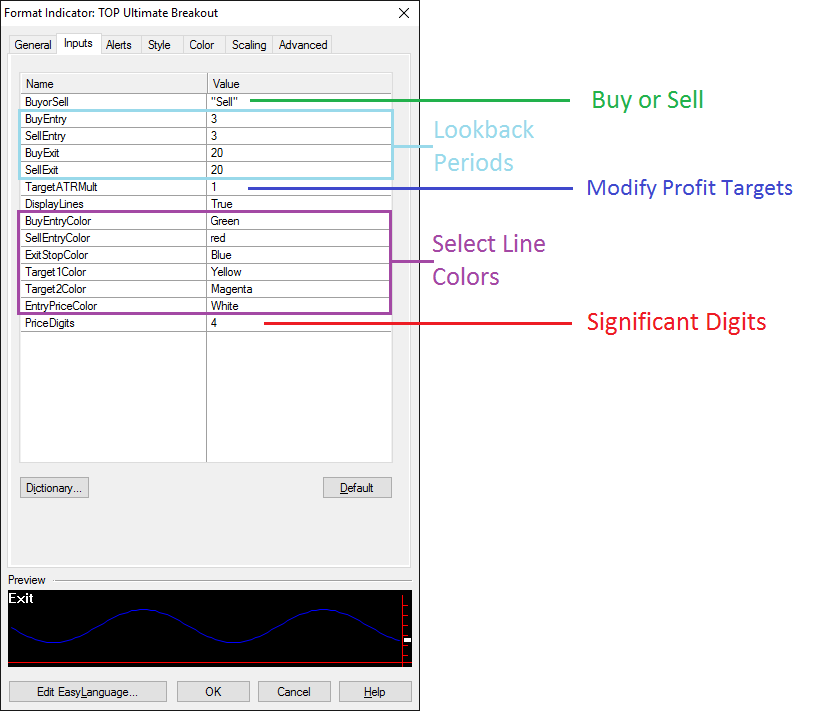Switch to the Advanced tab

tap(303, 45)
